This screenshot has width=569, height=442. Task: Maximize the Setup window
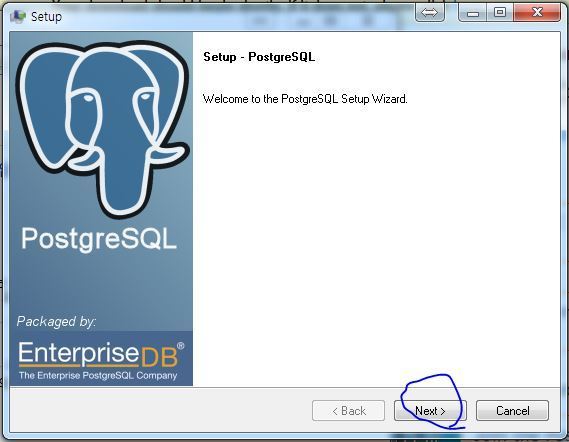click(500, 13)
